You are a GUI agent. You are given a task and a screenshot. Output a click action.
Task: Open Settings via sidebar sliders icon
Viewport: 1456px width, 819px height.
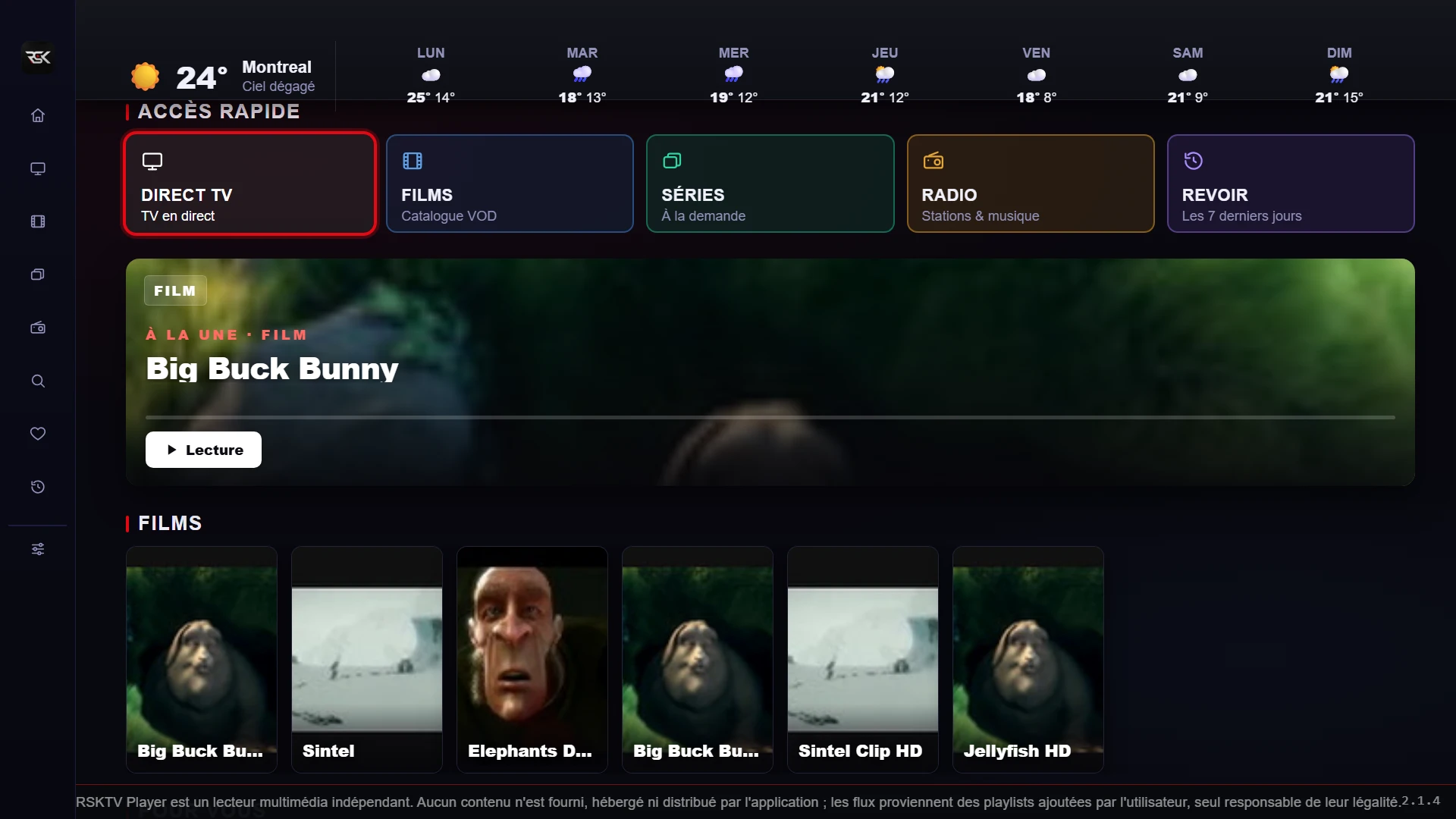point(38,549)
